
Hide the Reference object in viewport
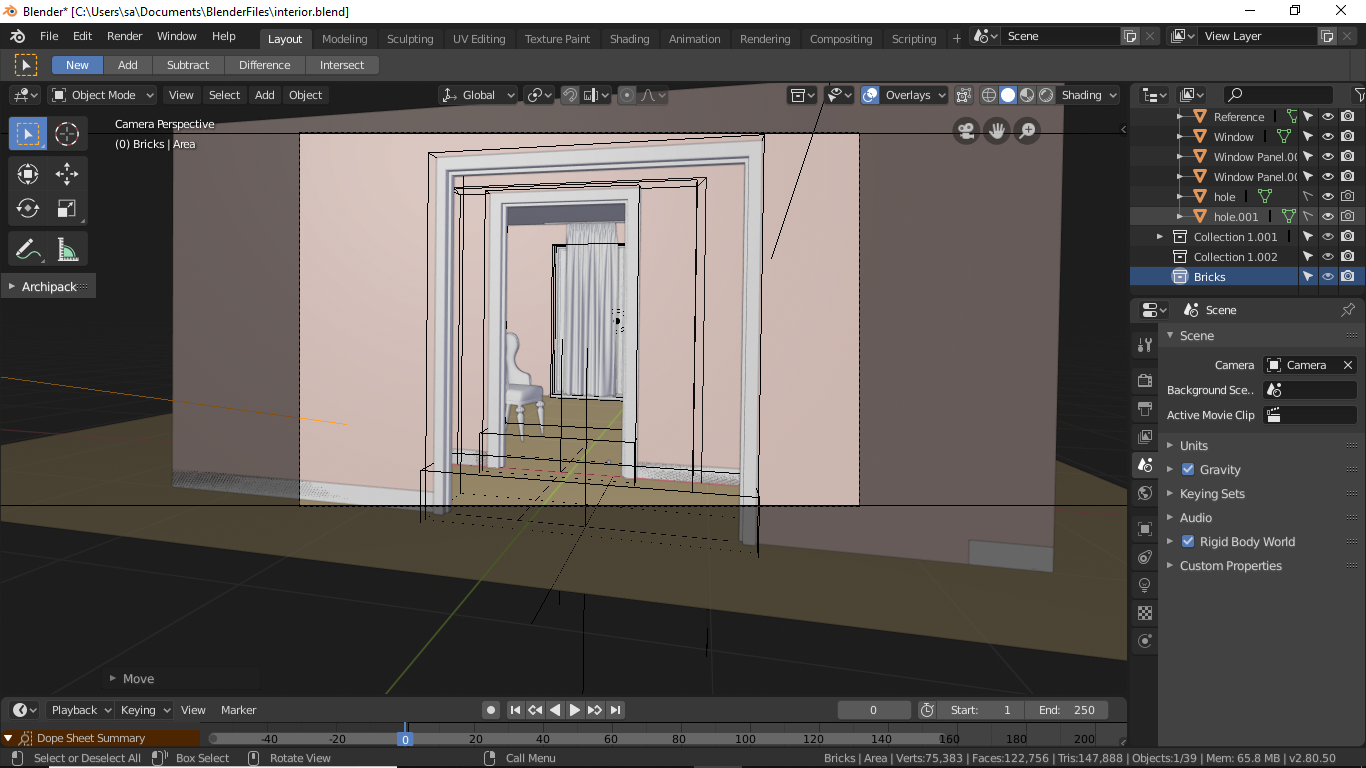1328,117
